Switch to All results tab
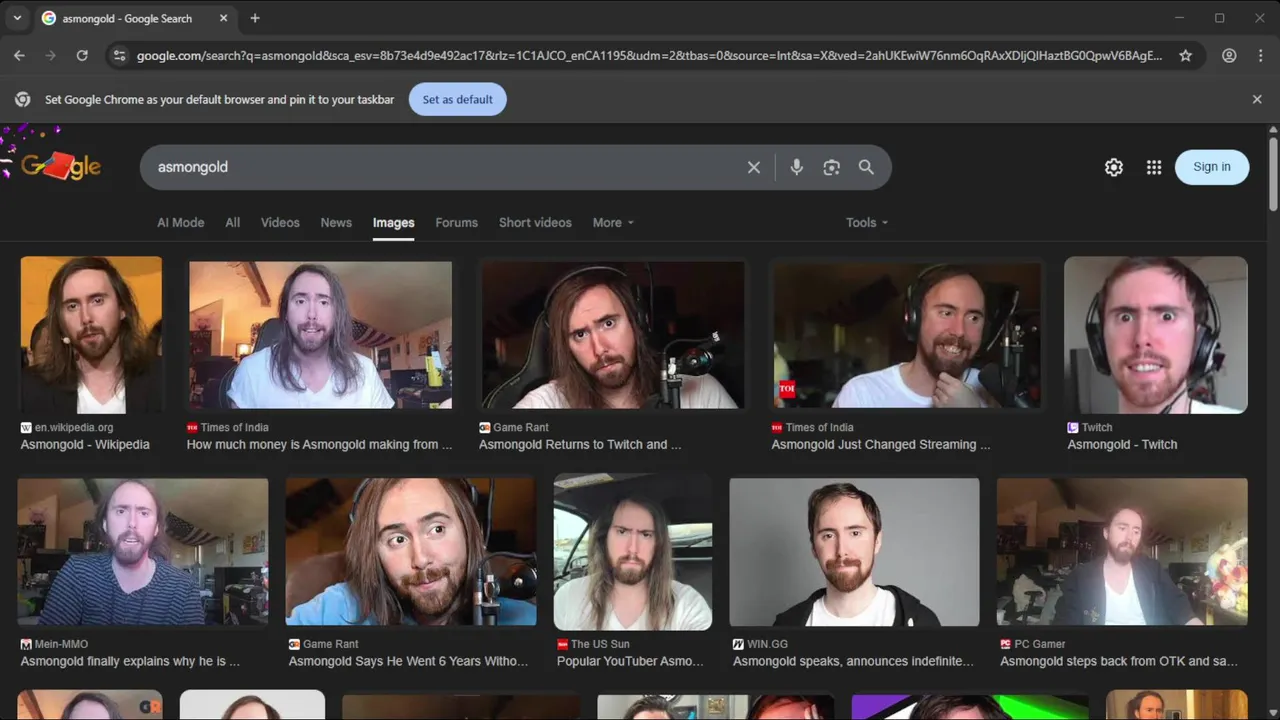1280x720 pixels. coord(232,222)
